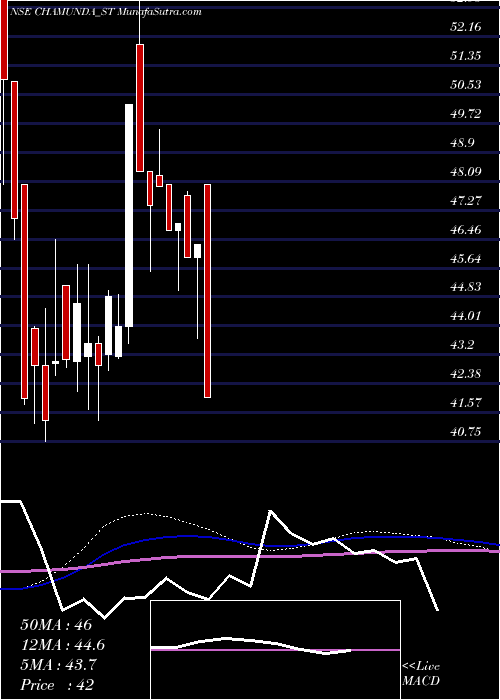Click the NSE CHAMUNDA_ST MunafaSutra.com title

(x=105, y=12)
